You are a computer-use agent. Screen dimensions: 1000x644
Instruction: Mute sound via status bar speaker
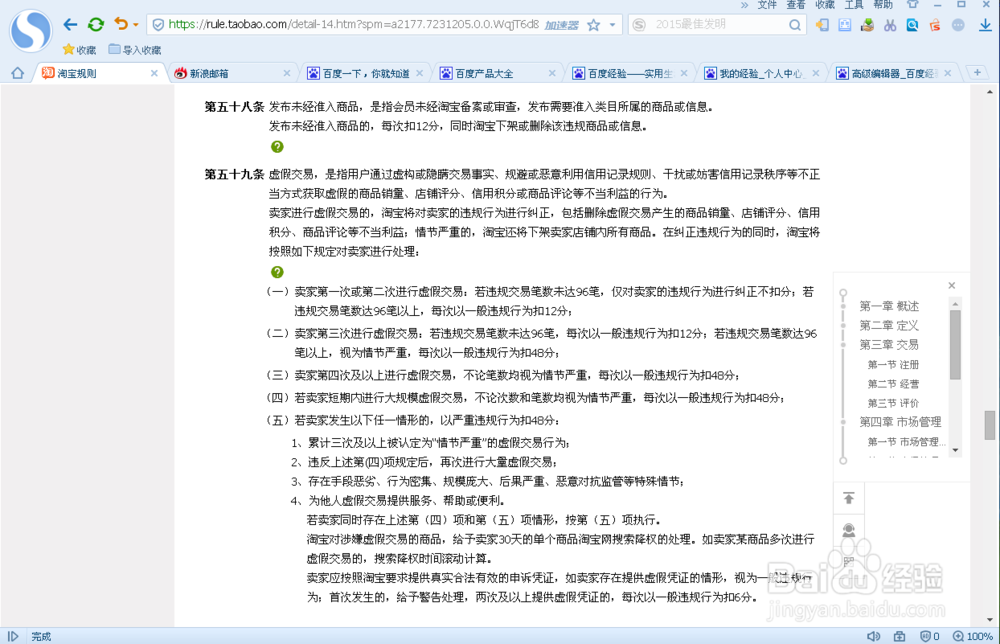pyautogui.click(x=873, y=636)
